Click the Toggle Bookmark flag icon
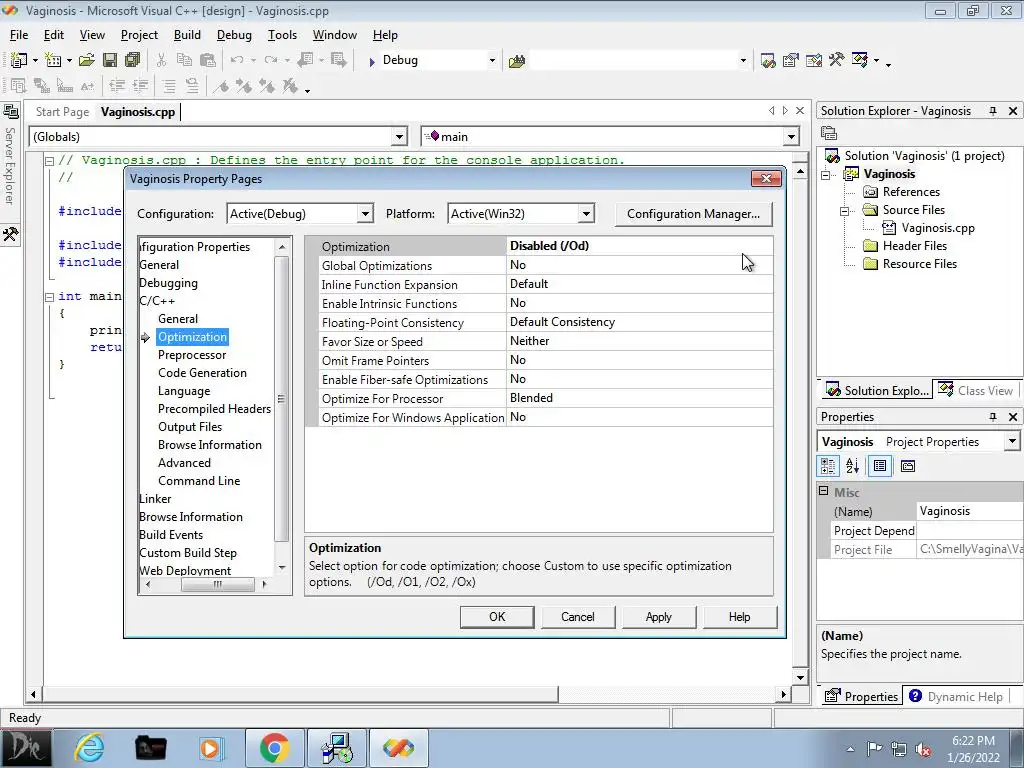Image resolution: width=1024 pixels, height=768 pixels. [221, 86]
